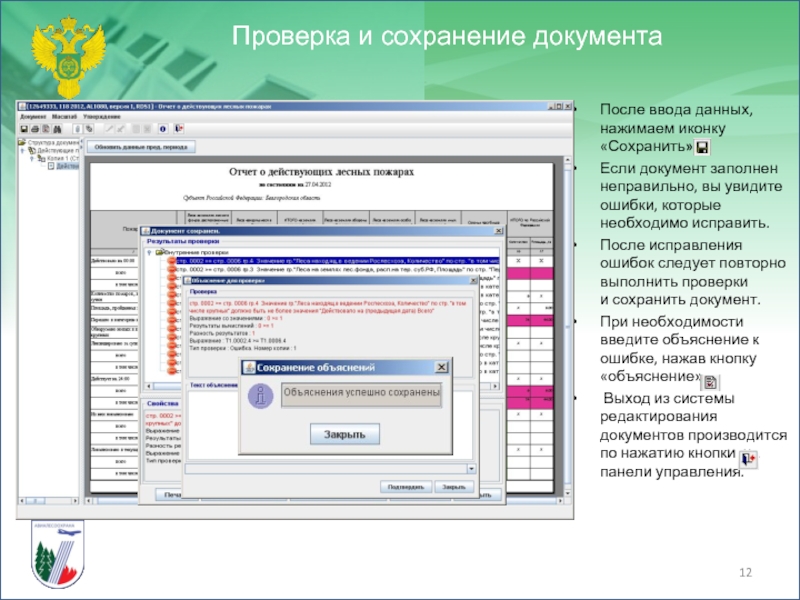The height and width of the screenshot is (600, 800).
Task: Click left arrow of results list horizontal scrollbar
Action: tap(149, 386)
